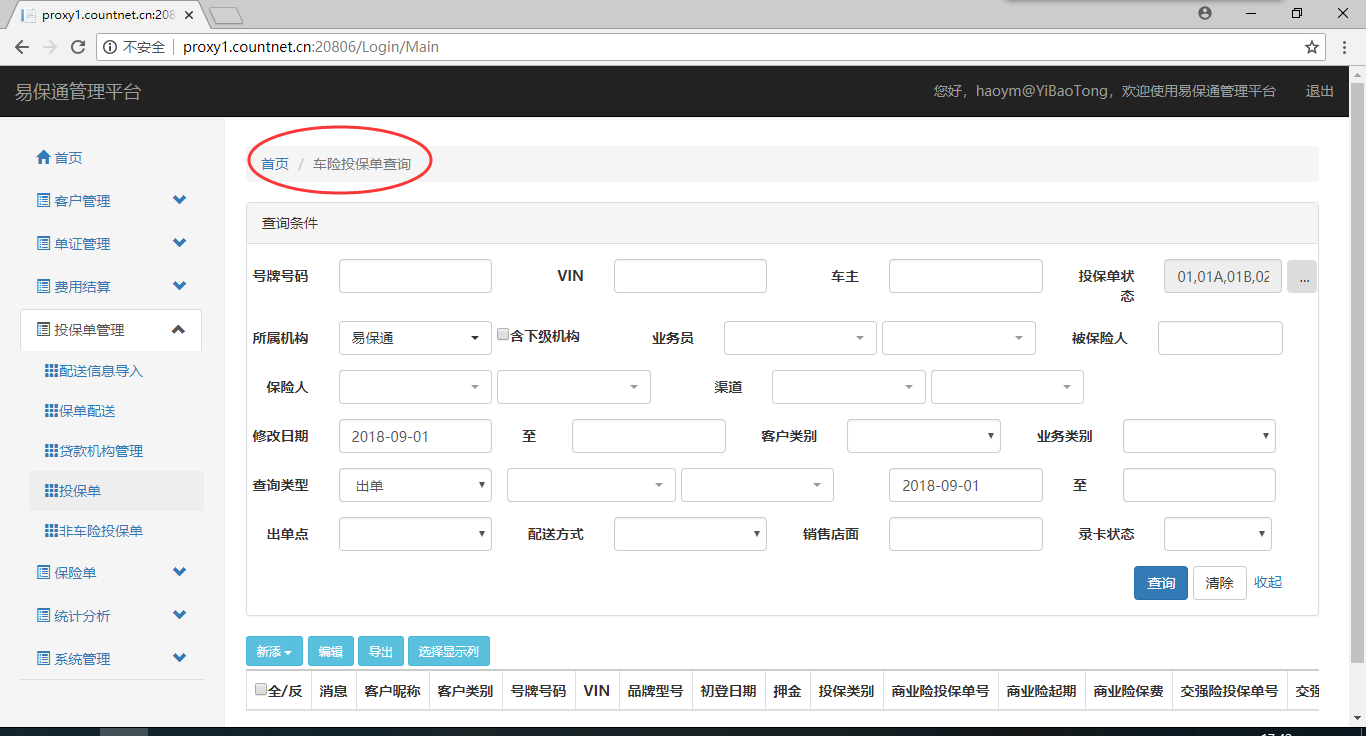Open the 所属机构 dropdown showing 易保通
Image resolution: width=1366 pixels, height=736 pixels.
415,338
